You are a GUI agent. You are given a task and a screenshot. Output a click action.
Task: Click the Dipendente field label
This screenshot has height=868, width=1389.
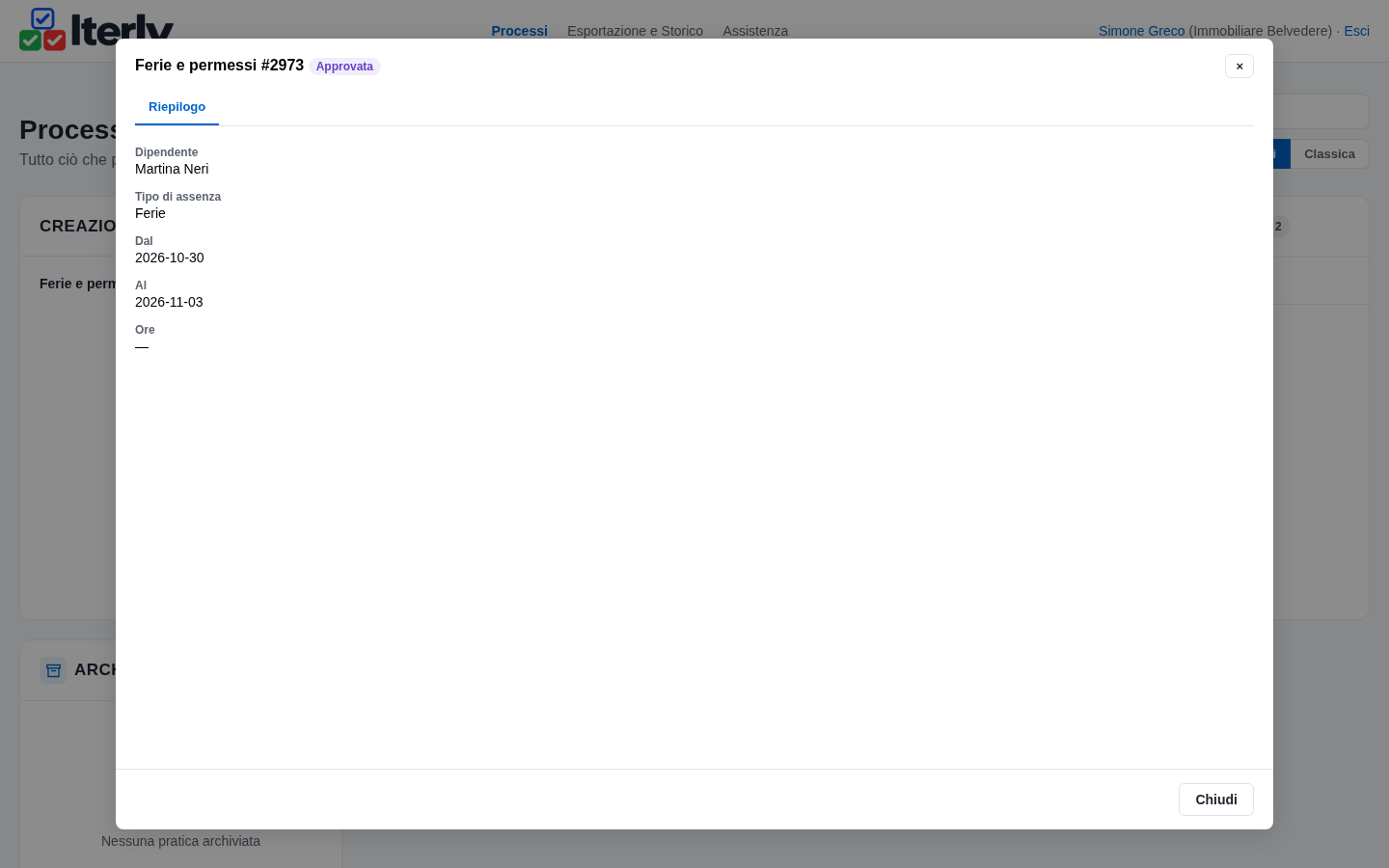(166, 152)
